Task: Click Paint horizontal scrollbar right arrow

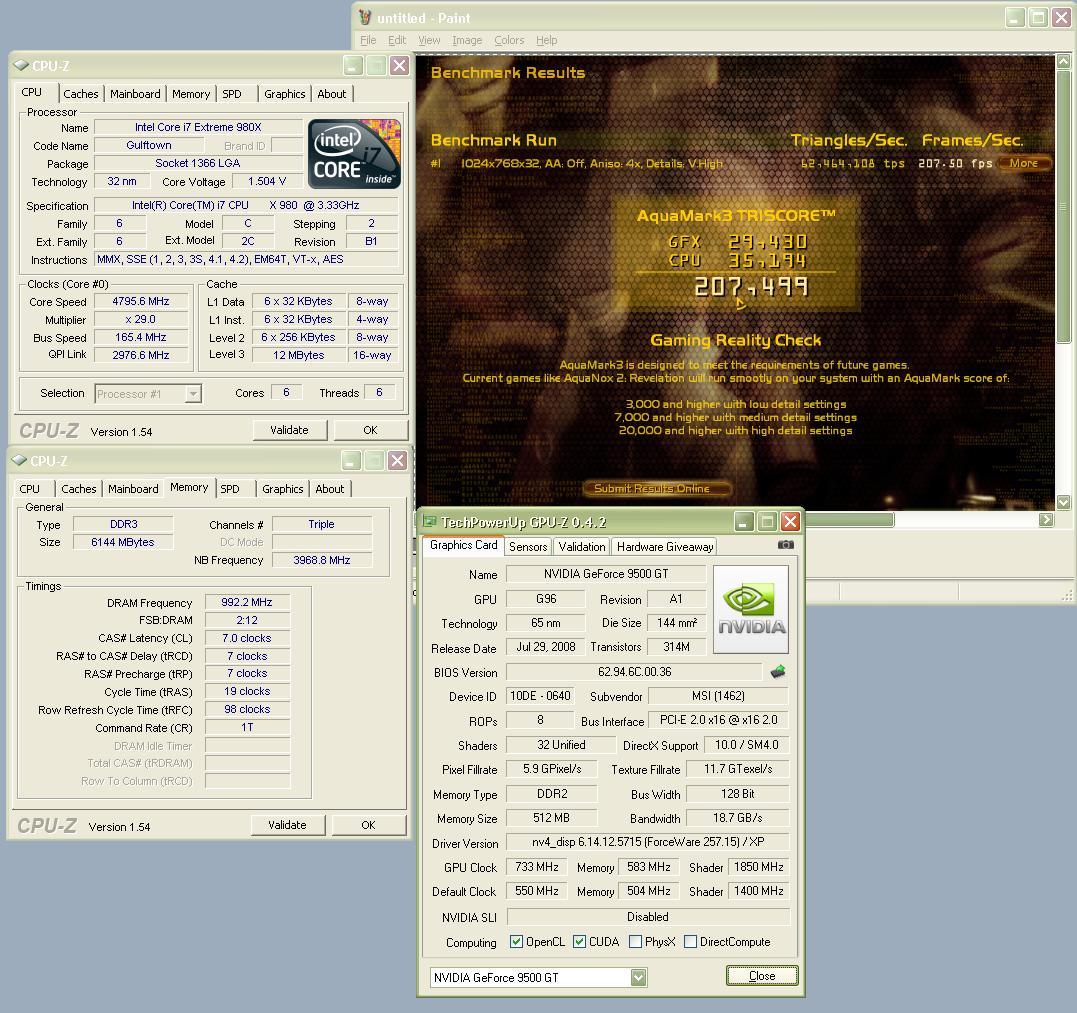Action: point(1045,520)
